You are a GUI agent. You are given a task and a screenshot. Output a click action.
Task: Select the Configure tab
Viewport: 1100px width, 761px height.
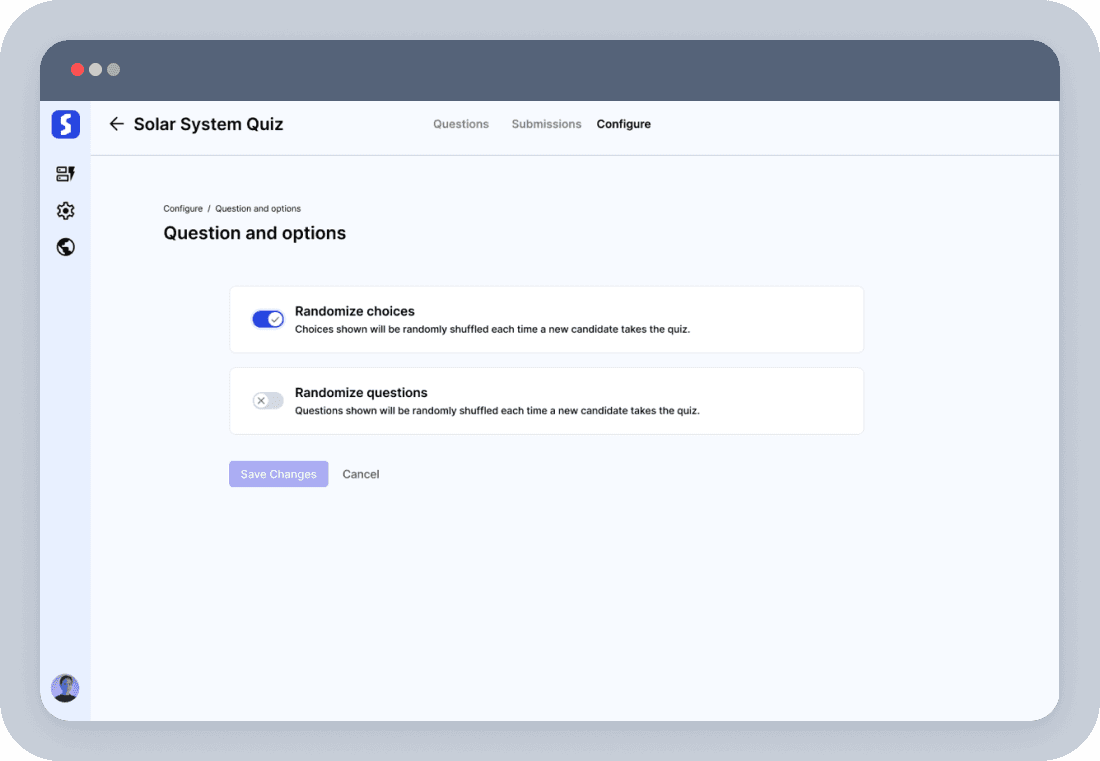pos(623,124)
